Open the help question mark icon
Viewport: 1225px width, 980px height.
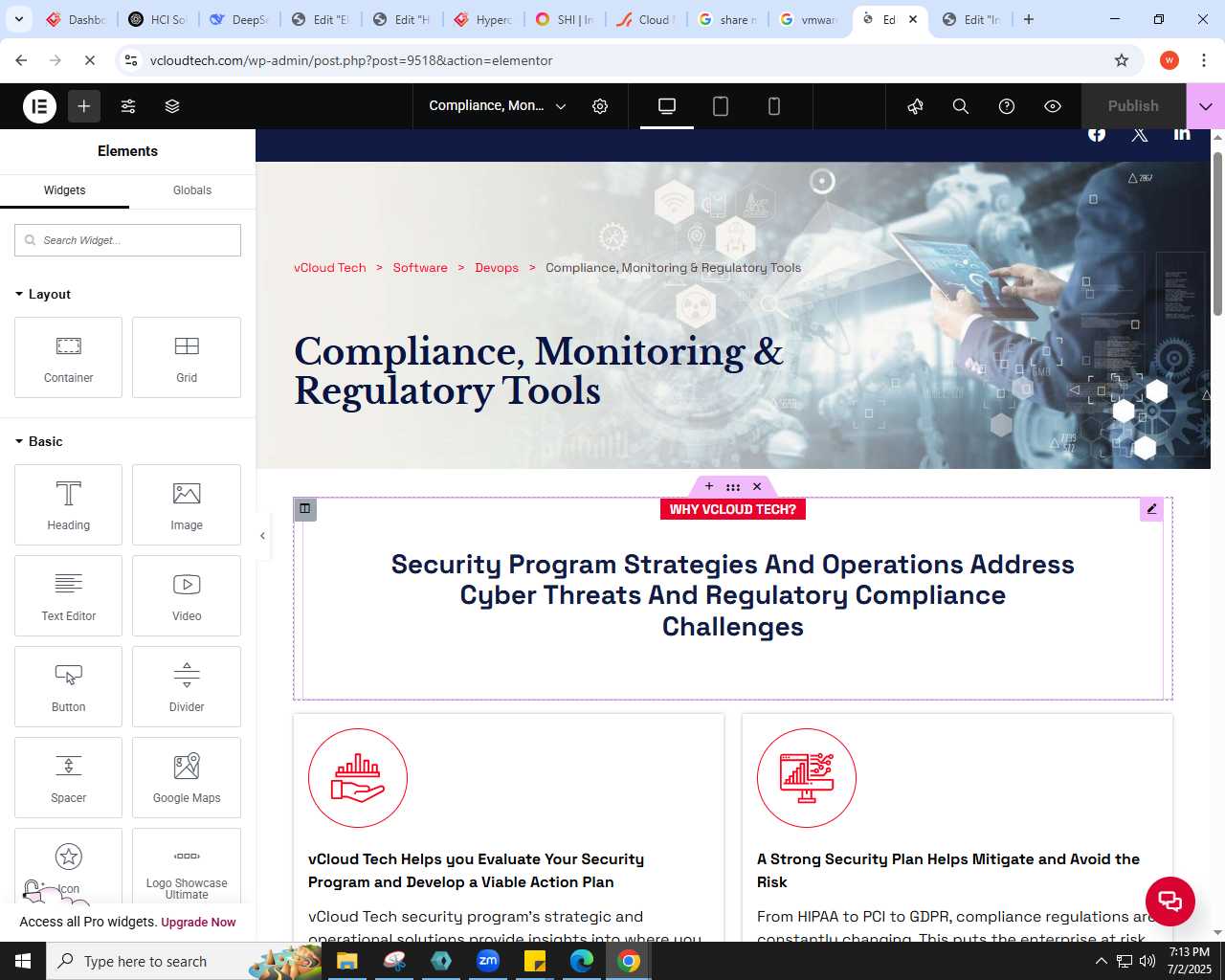click(x=1007, y=106)
